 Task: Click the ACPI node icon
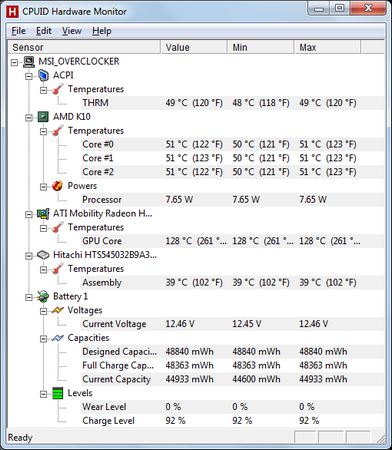point(43,75)
